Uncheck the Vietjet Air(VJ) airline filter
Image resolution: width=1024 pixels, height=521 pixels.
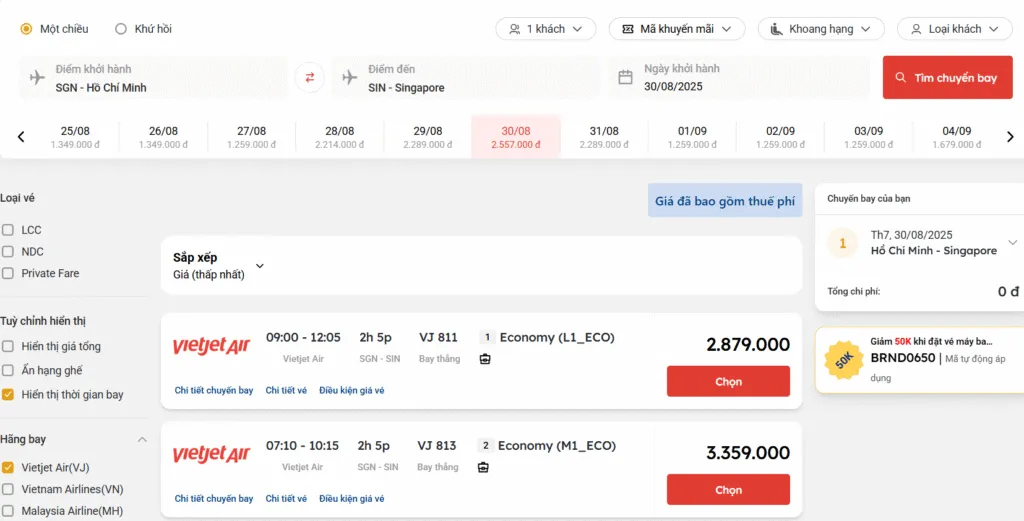coord(8,467)
